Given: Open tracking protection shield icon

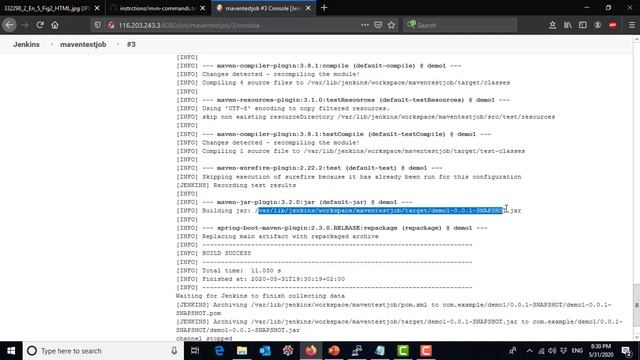Looking at the screenshot, I should 97,25.
